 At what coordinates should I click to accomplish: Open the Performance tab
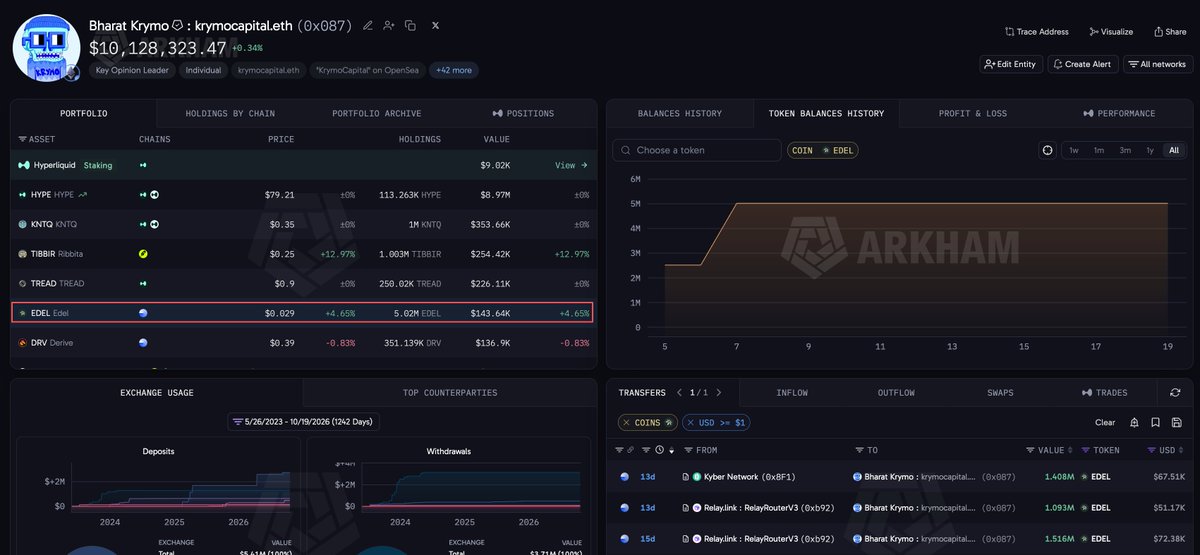click(x=1118, y=113)
